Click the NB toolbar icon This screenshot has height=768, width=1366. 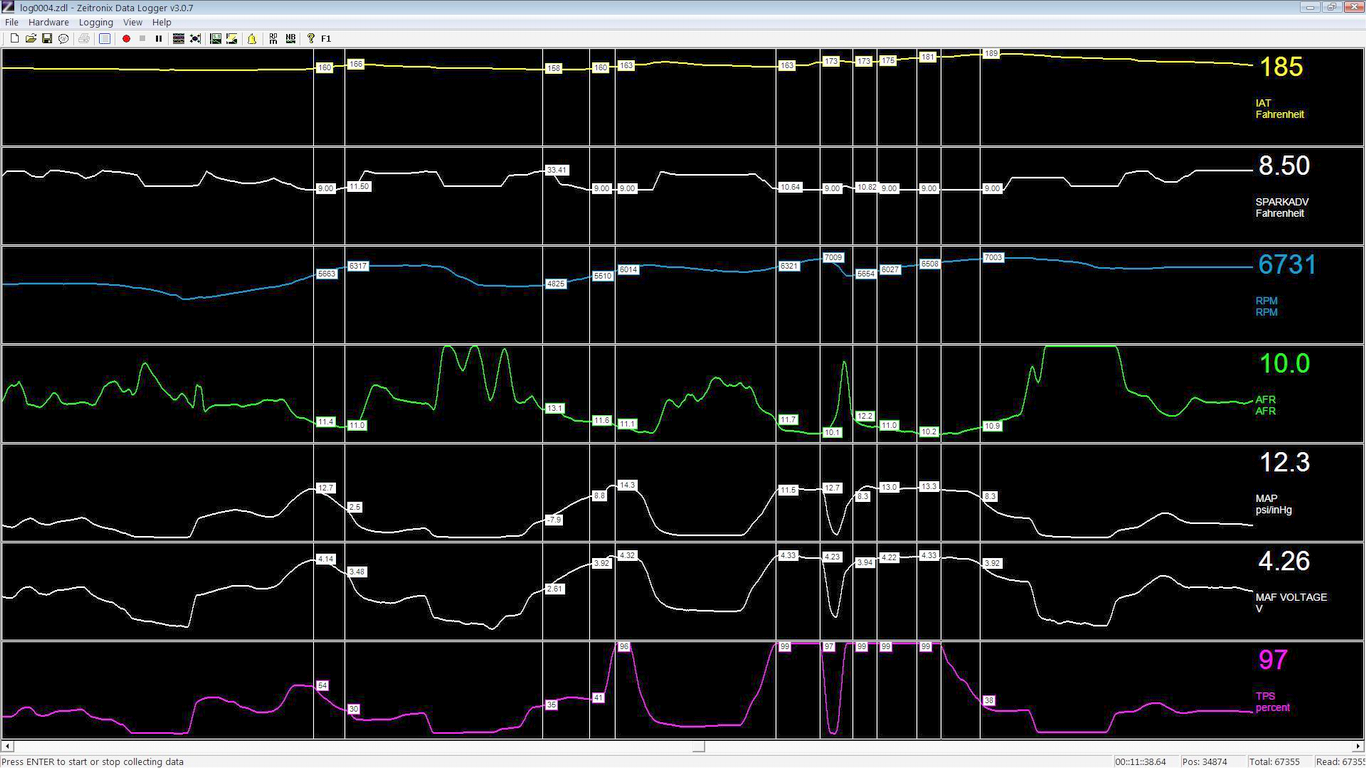point(290,38)
